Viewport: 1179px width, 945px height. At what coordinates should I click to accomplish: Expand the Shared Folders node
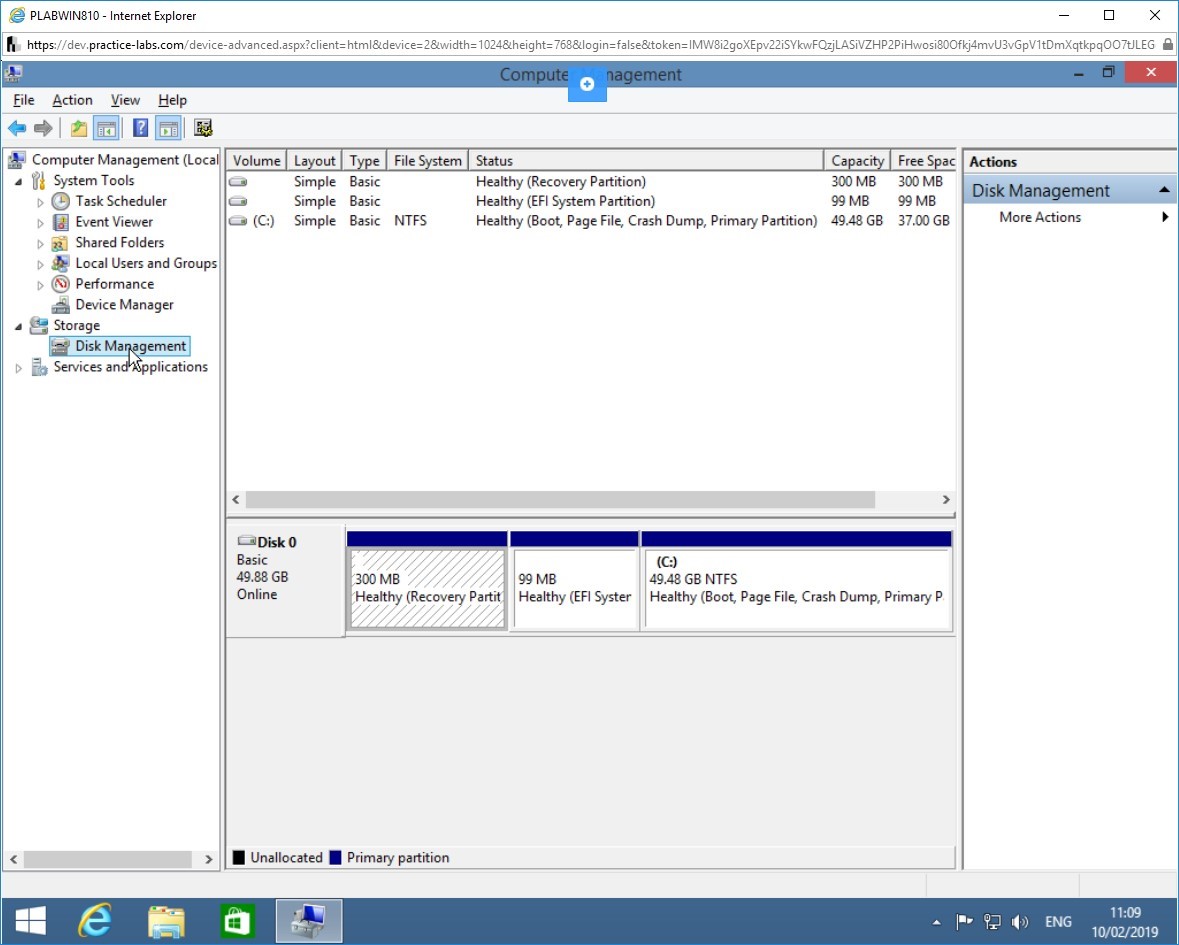(41, 244)
